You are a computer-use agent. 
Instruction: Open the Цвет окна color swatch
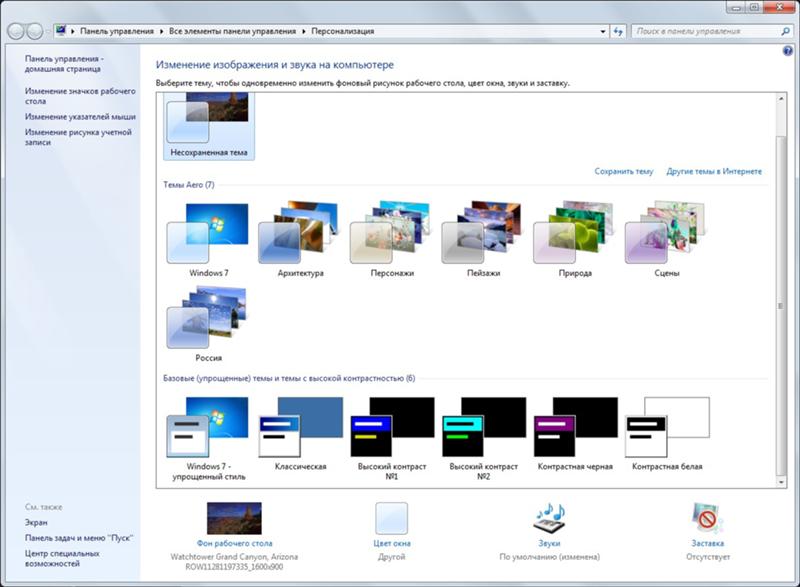[x=391, y=518]
